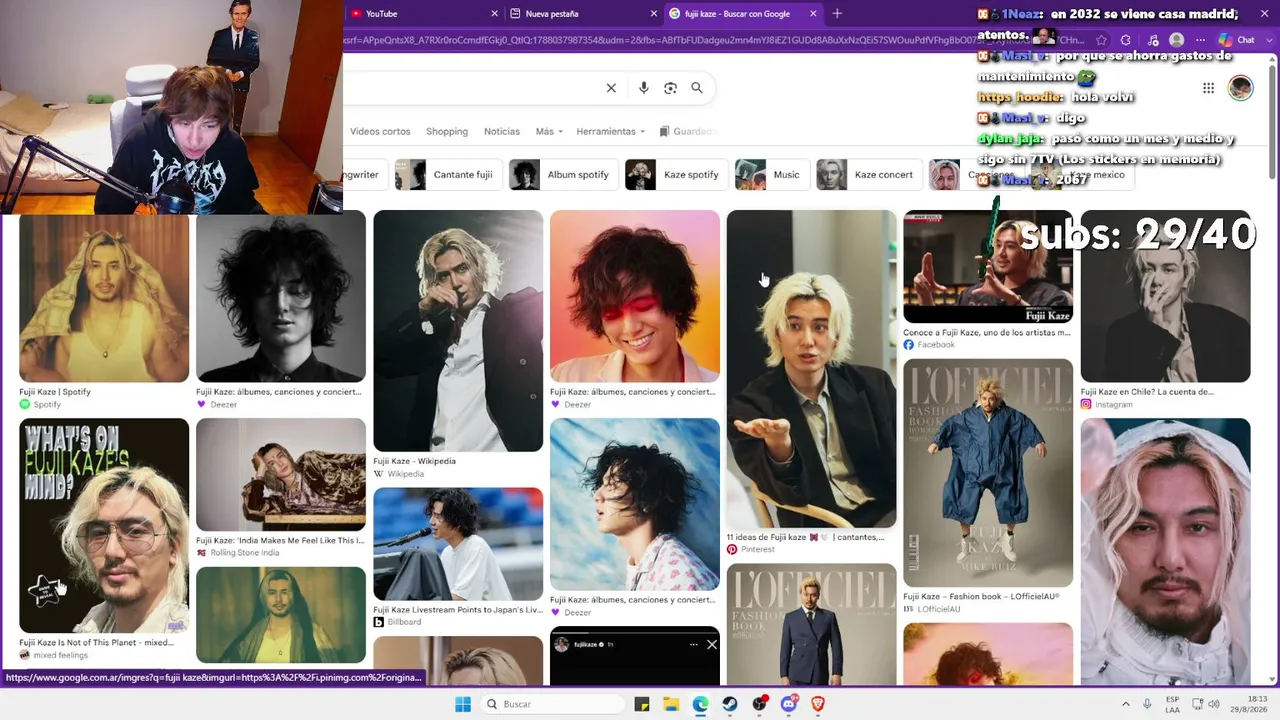The image size is (1280, 720).
Task: Filter images by Kaze concert chip
Action: coord(869,174)
